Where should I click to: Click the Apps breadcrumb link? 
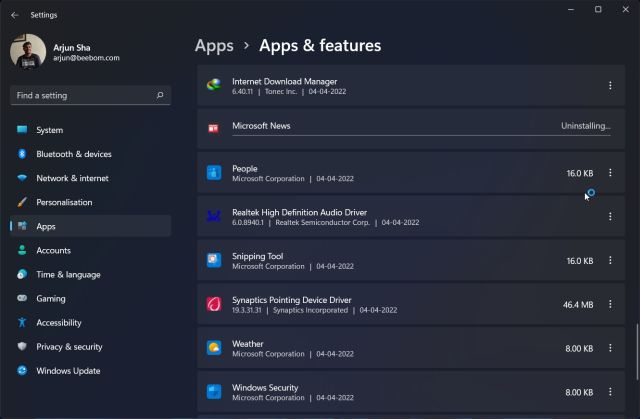(214, 46)
